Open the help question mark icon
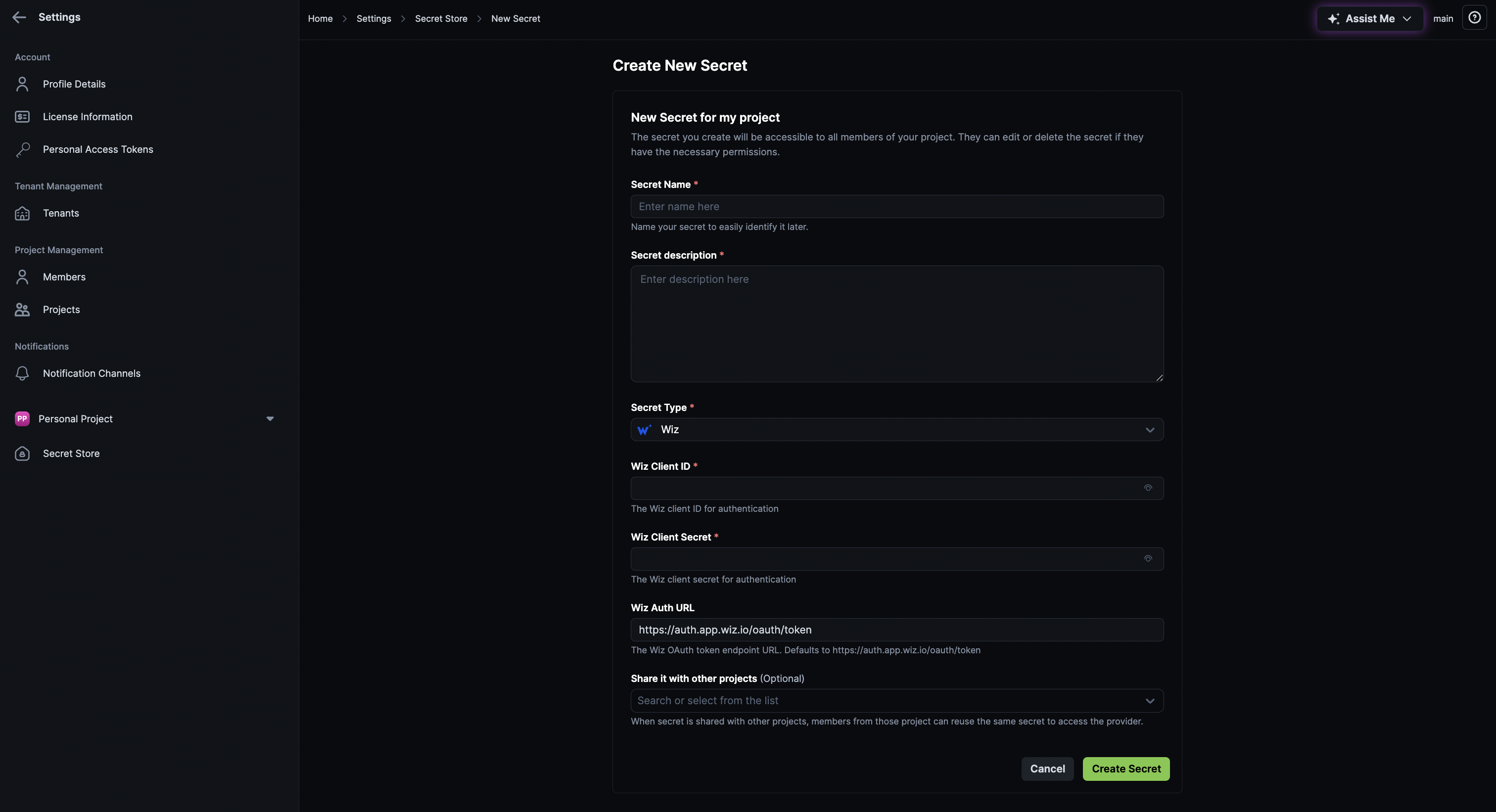Image resolution: width=1496 pixels, height=812 pixels. point(1474,18)
